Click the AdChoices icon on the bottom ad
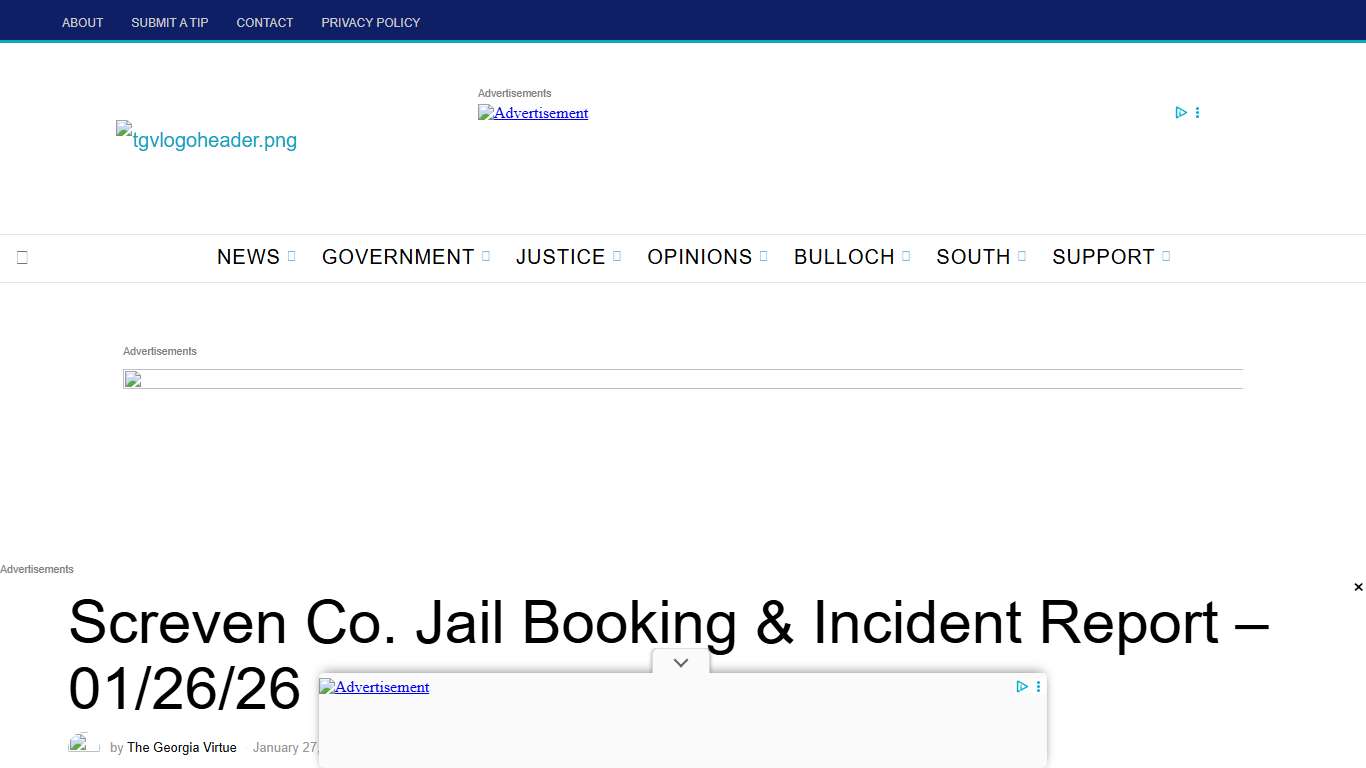 [x=1022, y=686]
